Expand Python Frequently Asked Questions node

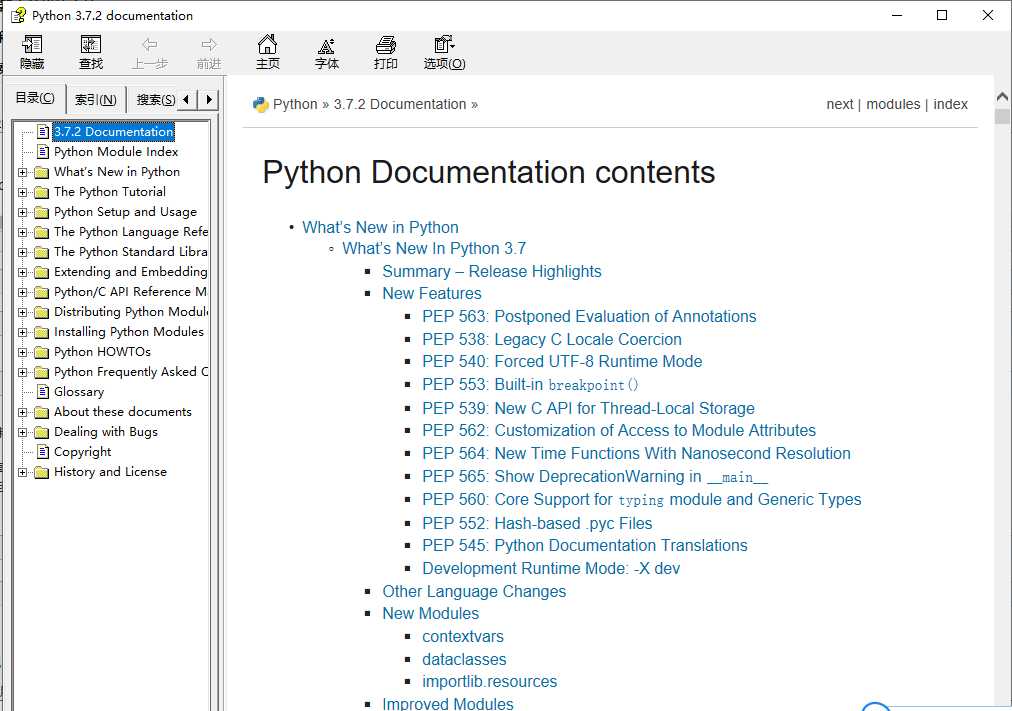point(23,372)
